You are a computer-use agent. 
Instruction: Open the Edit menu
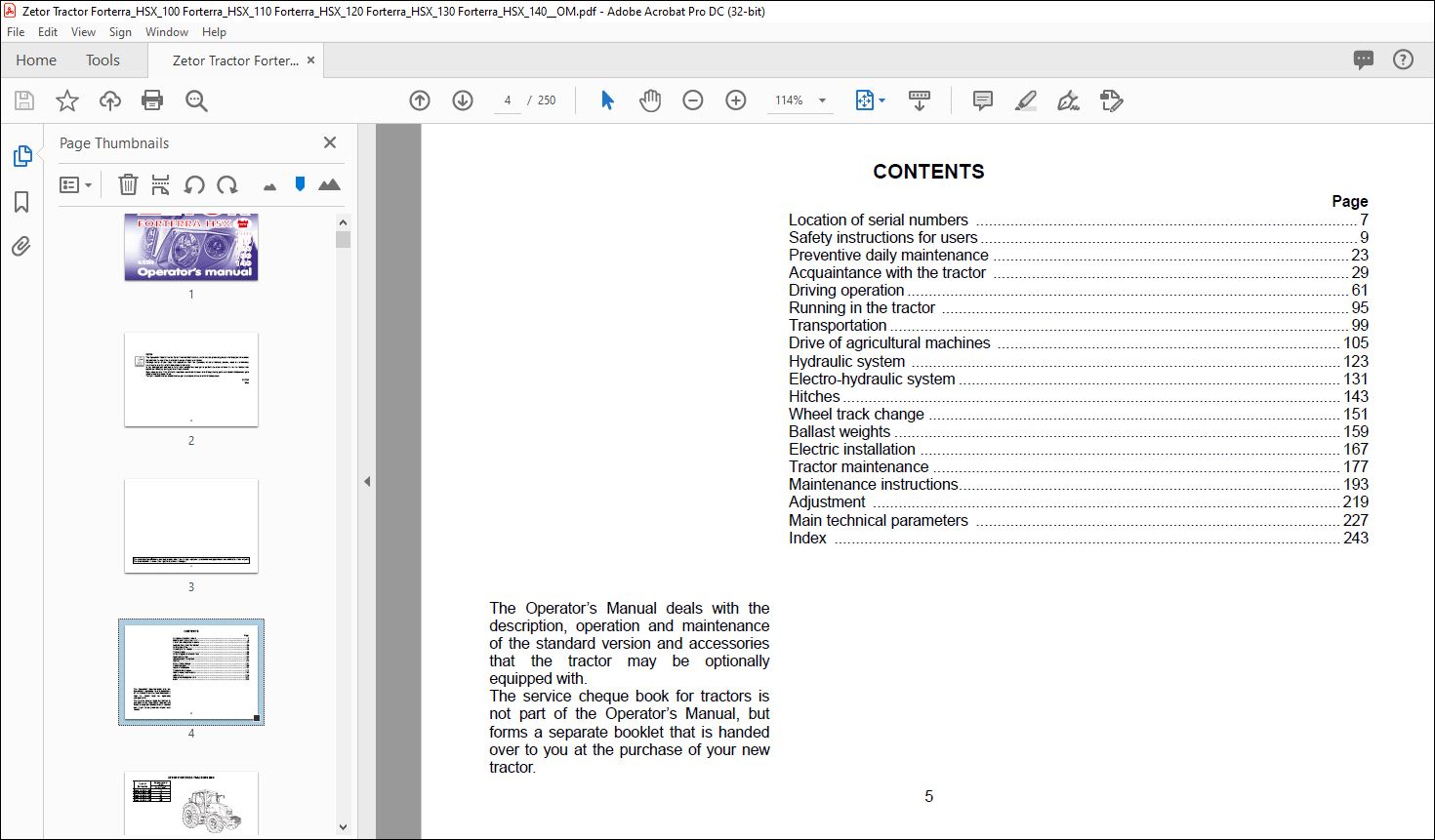pyautogui.click(x=48, y=32)
